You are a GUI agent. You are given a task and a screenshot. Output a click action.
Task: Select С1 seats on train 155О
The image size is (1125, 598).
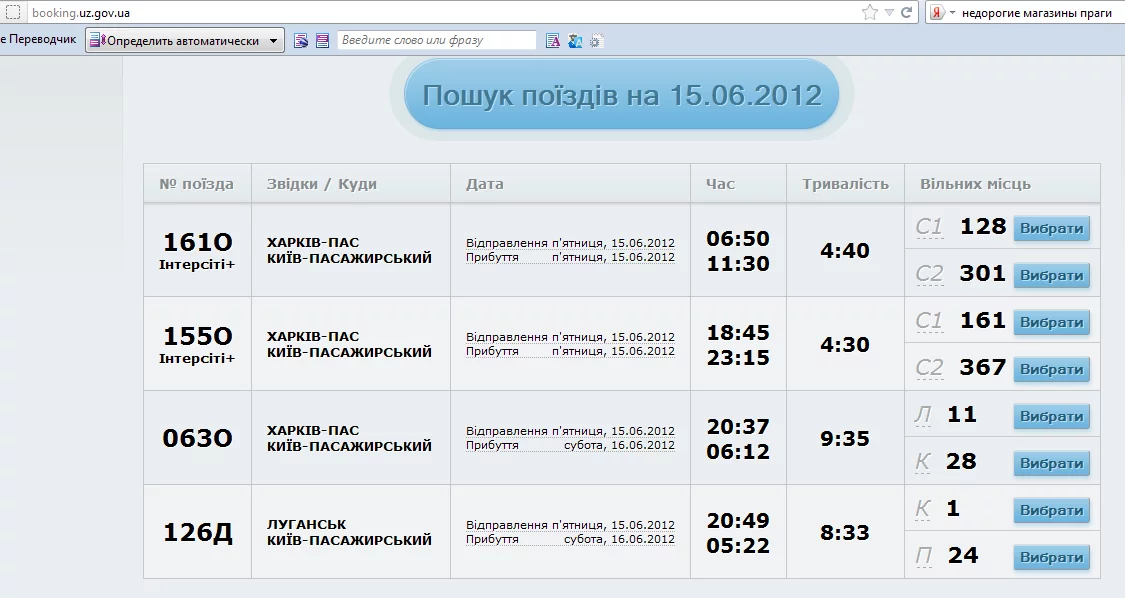click(1051, 322)
